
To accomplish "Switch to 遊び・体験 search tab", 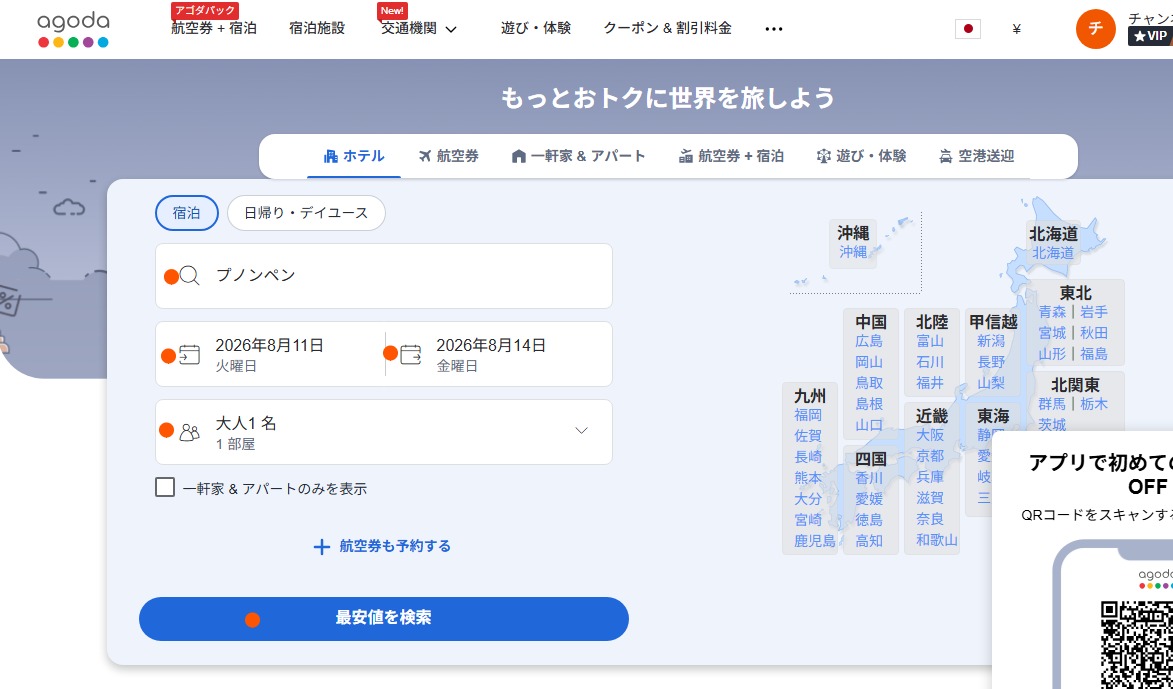I will tap(861, 156).
